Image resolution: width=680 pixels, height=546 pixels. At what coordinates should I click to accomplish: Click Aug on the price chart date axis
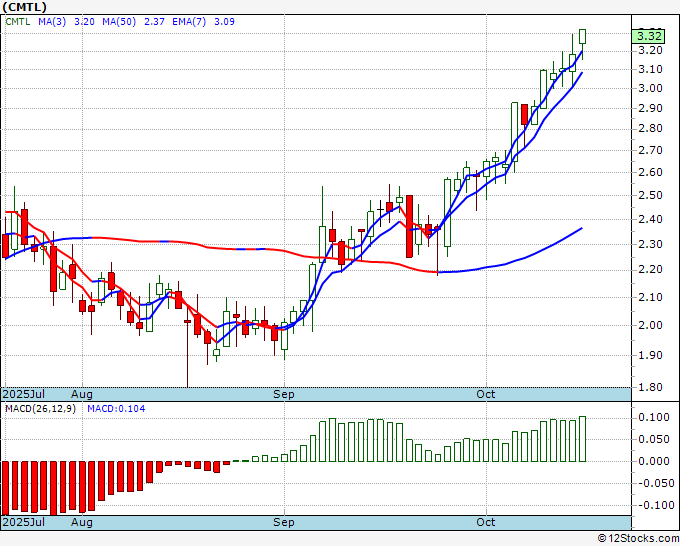point(82,394)
